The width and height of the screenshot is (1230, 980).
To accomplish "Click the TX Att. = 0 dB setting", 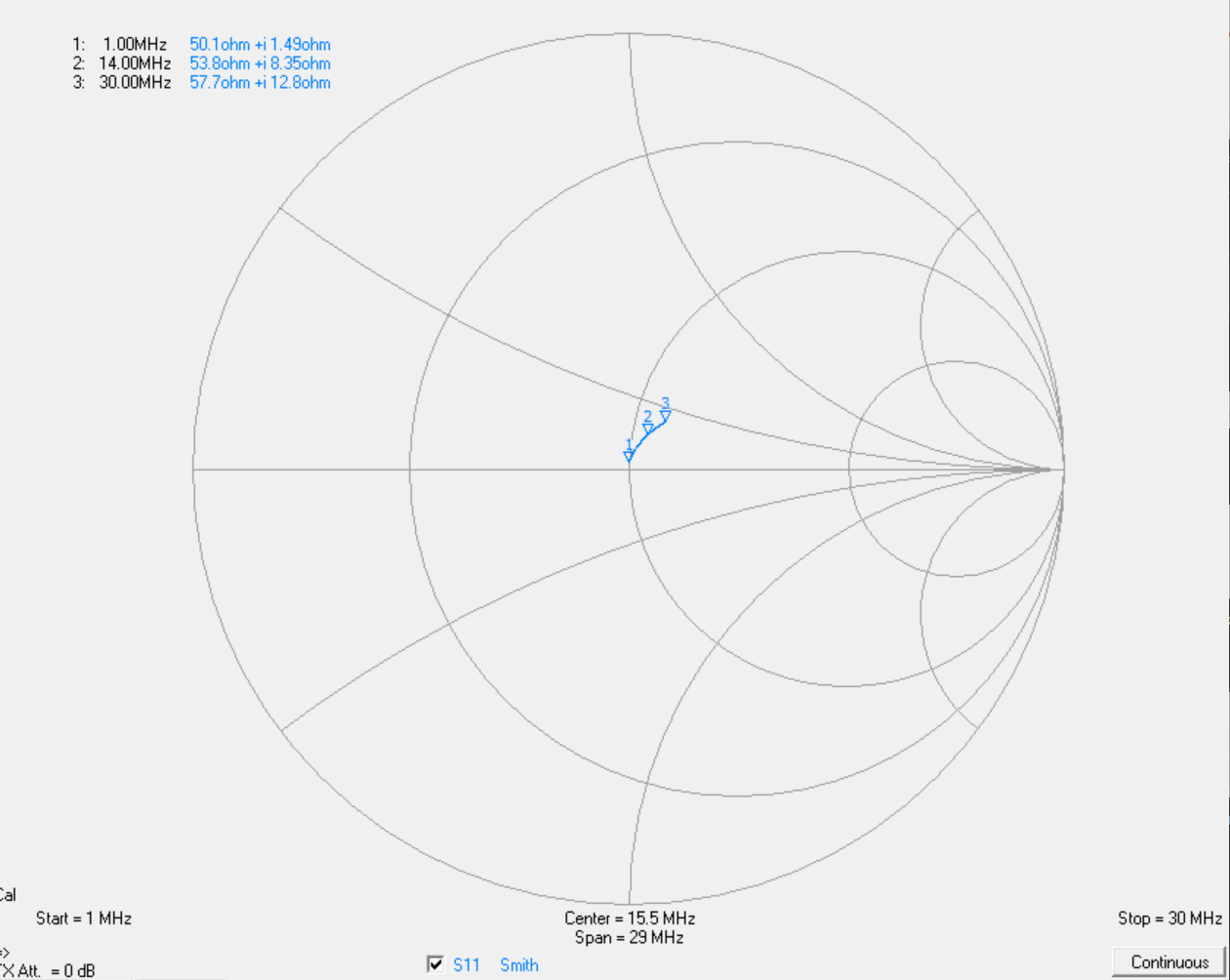I will (48, 970).
